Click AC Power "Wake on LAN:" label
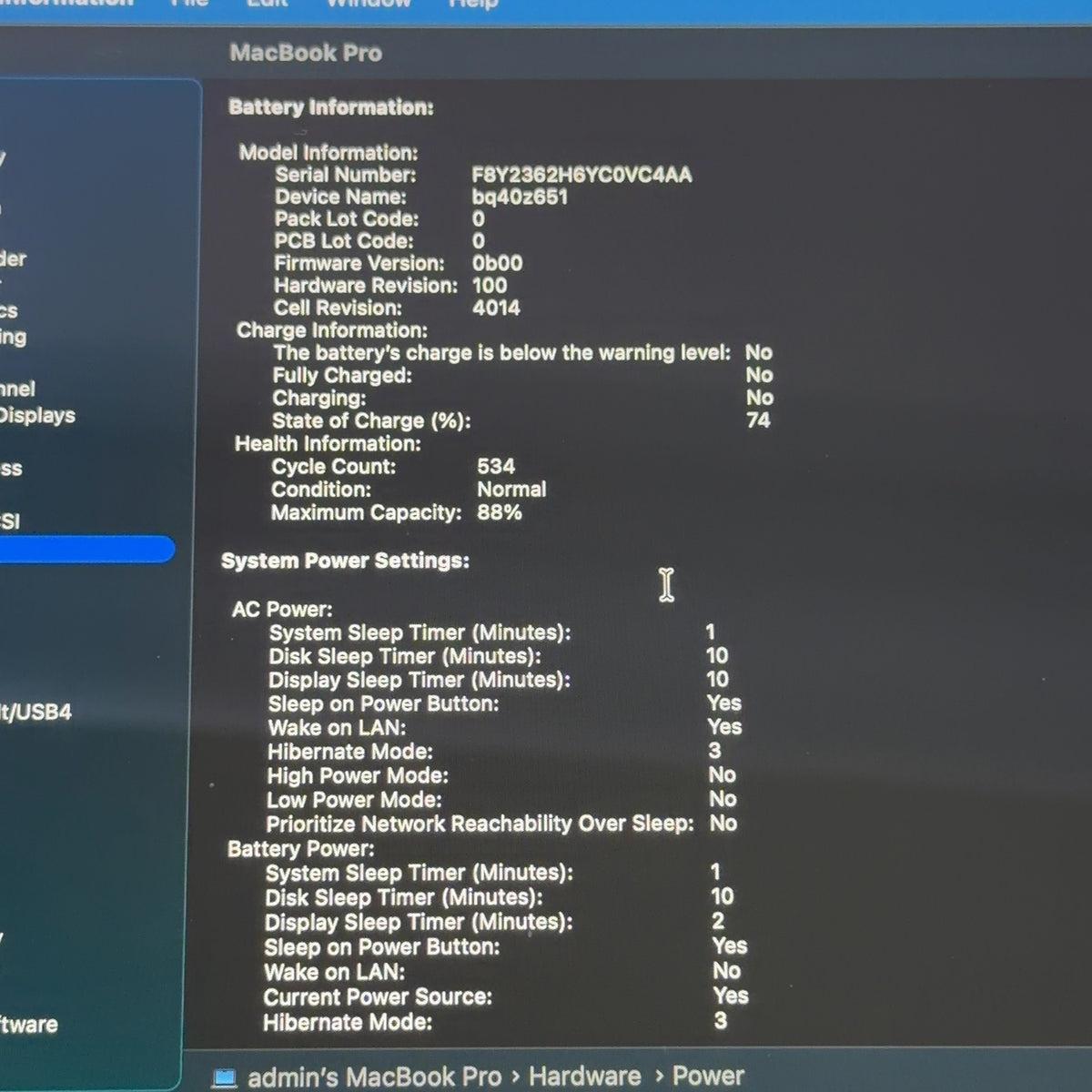The width and height of the screenshot is (1092, 1092). (x=337, y=727)
